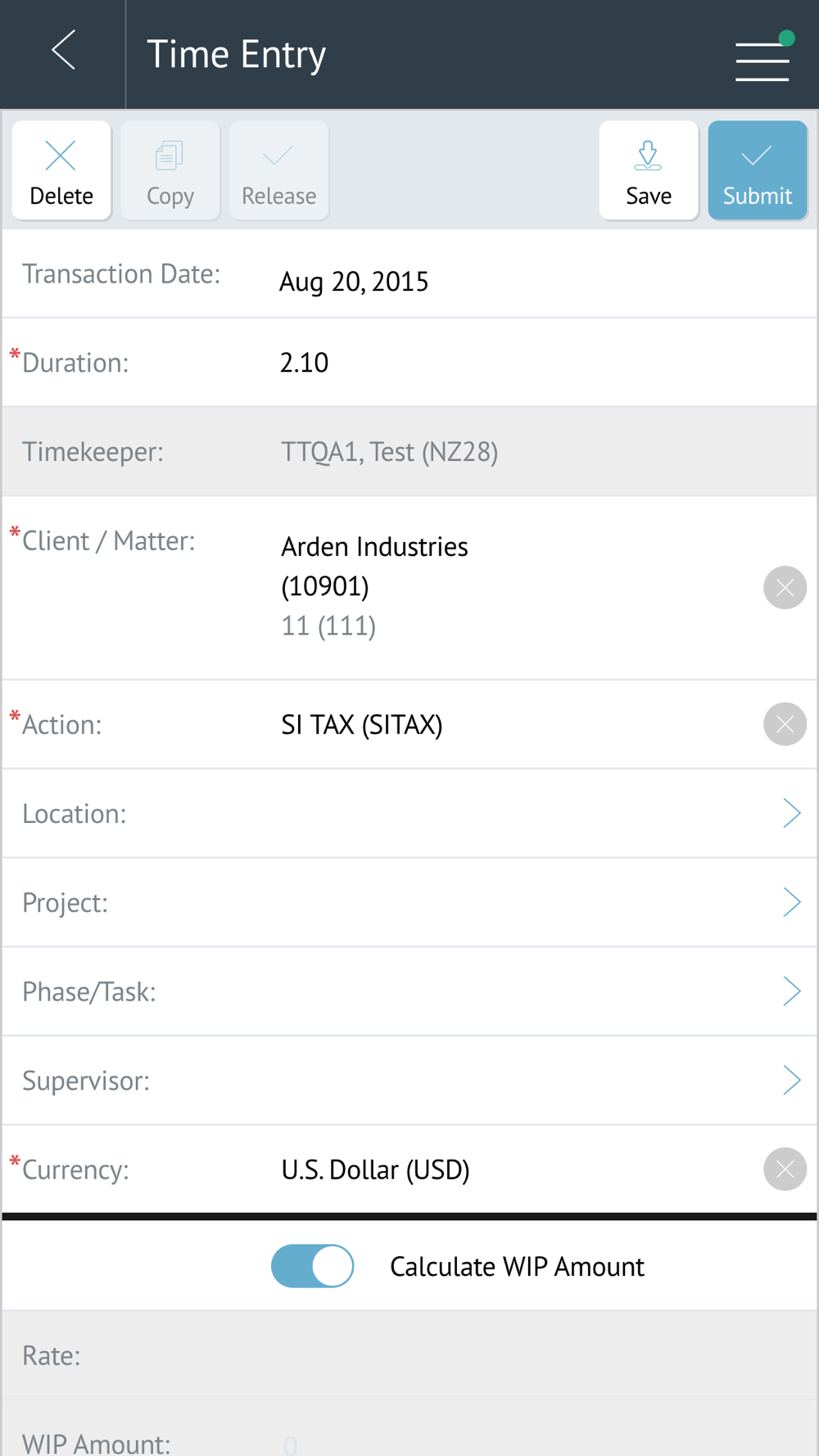Clear the U.S. Dollar currency value

pyautogui.click(x=785, y=1169)
